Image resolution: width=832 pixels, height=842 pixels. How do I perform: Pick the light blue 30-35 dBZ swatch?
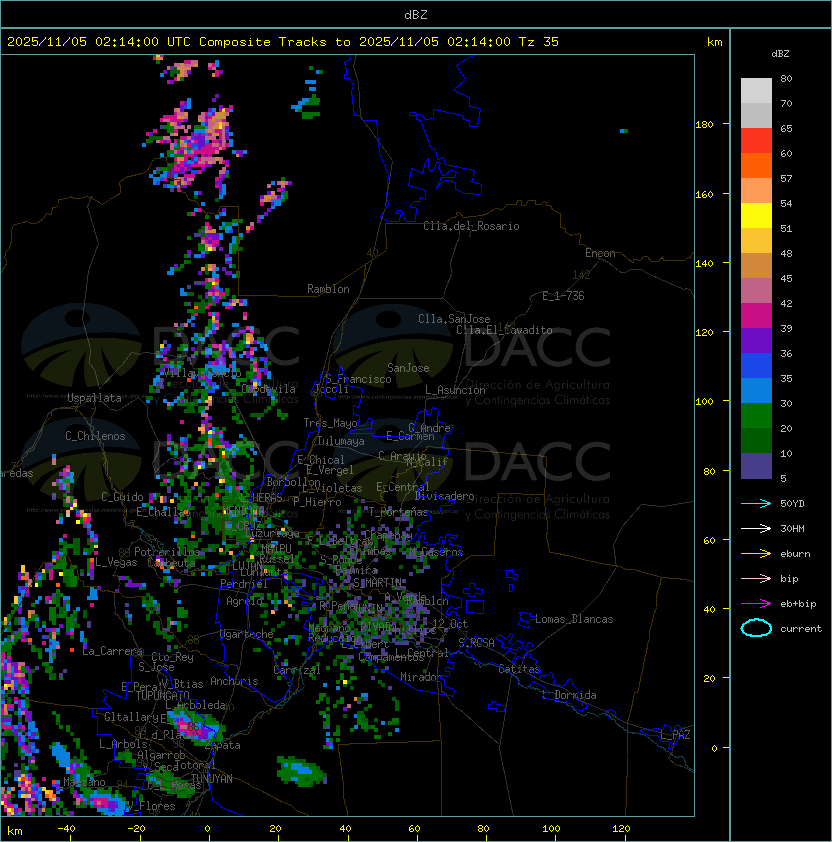point(756,390)
